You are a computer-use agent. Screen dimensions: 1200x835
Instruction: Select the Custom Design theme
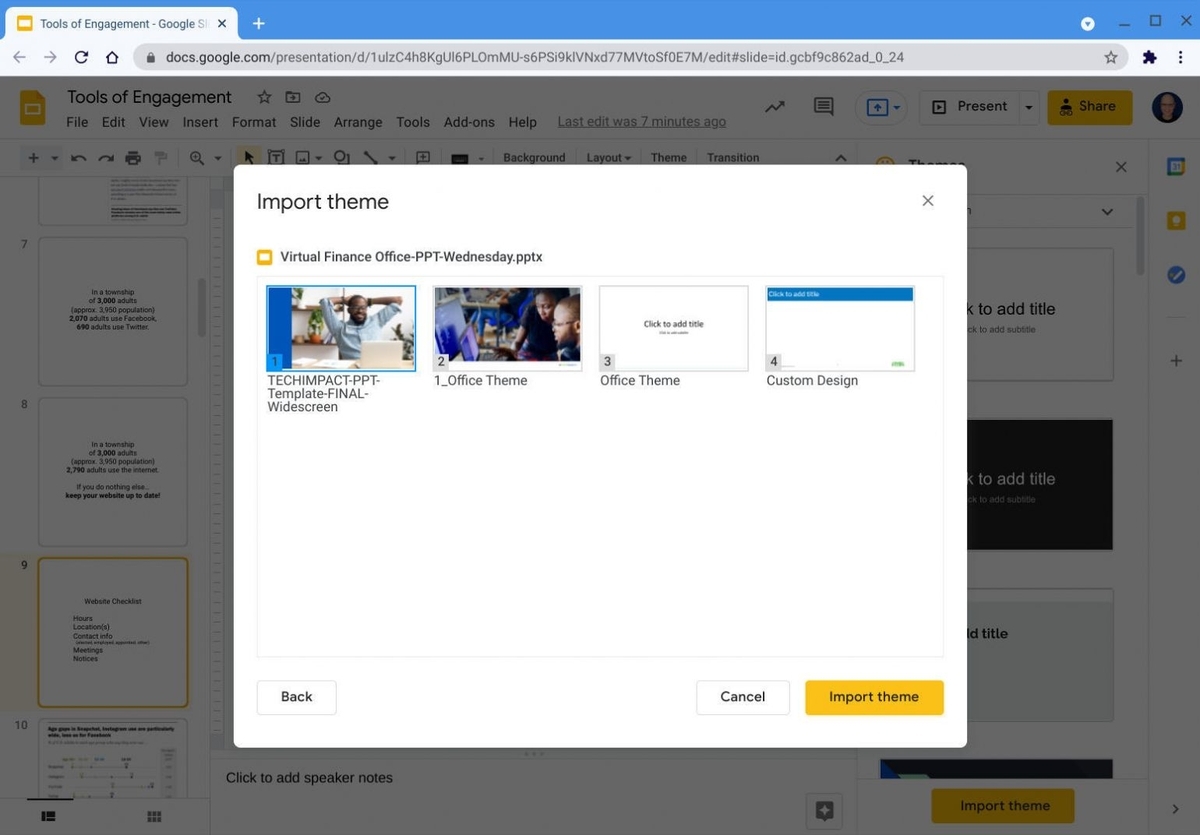839,327
